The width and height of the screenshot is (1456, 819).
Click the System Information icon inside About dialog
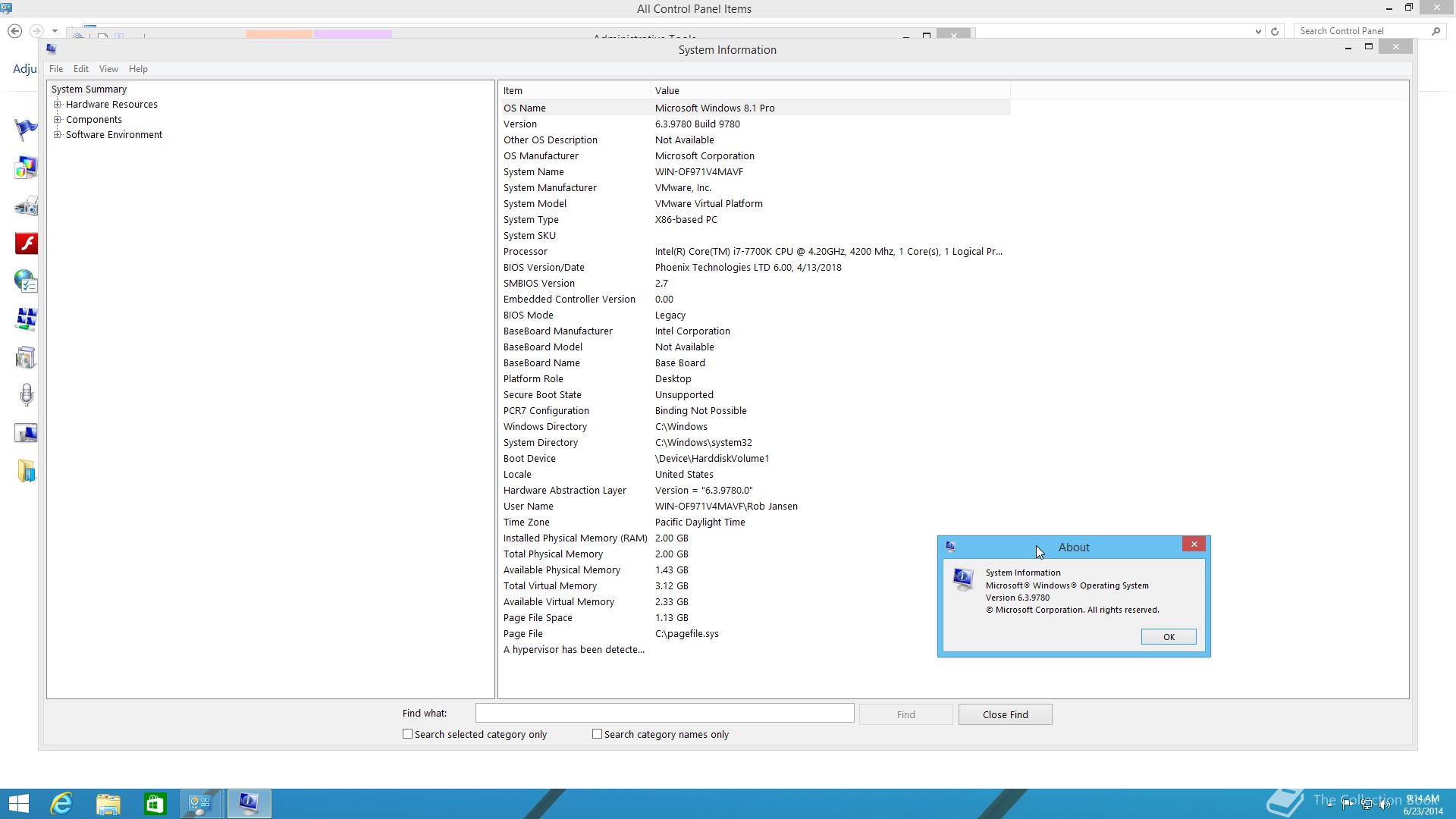point(963,579)
